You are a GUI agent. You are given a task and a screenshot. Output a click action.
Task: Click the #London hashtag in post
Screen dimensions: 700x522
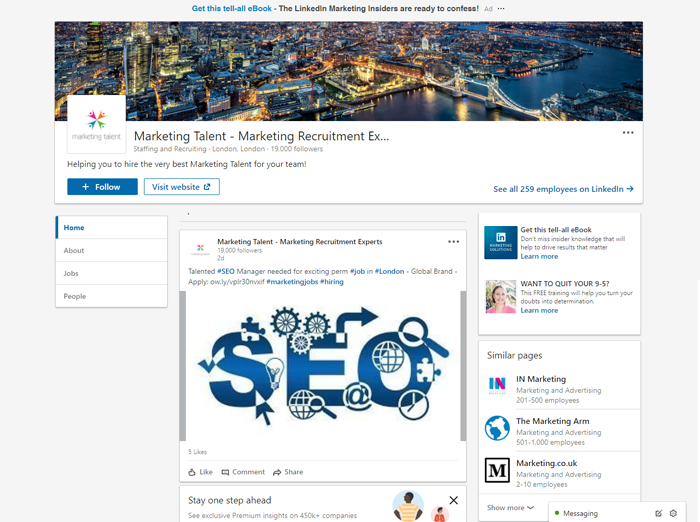[x=389, y=271]
